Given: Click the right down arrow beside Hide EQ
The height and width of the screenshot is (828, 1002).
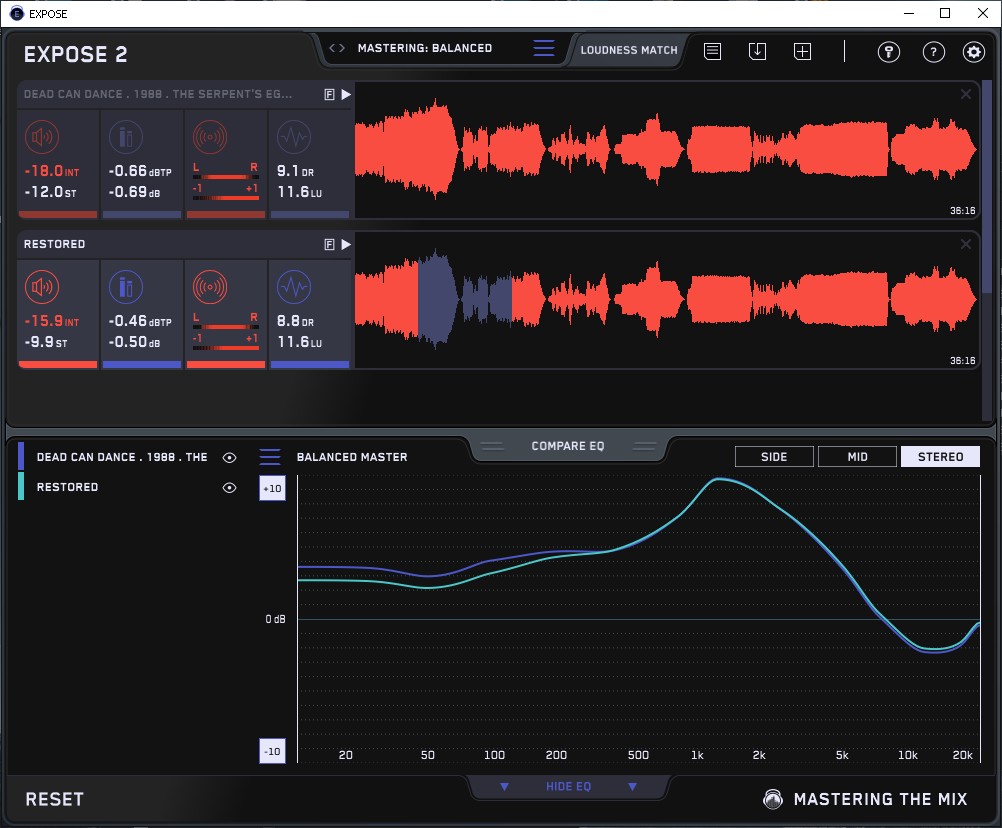Looking at the screenshot, I should pos(632,786).
